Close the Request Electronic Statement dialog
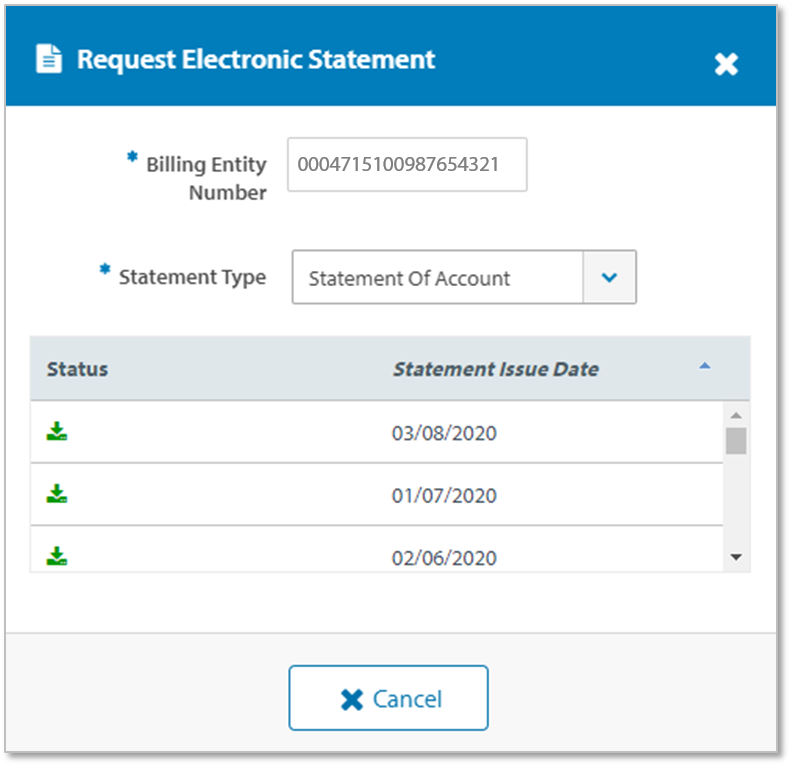 [x=725, y=65]
